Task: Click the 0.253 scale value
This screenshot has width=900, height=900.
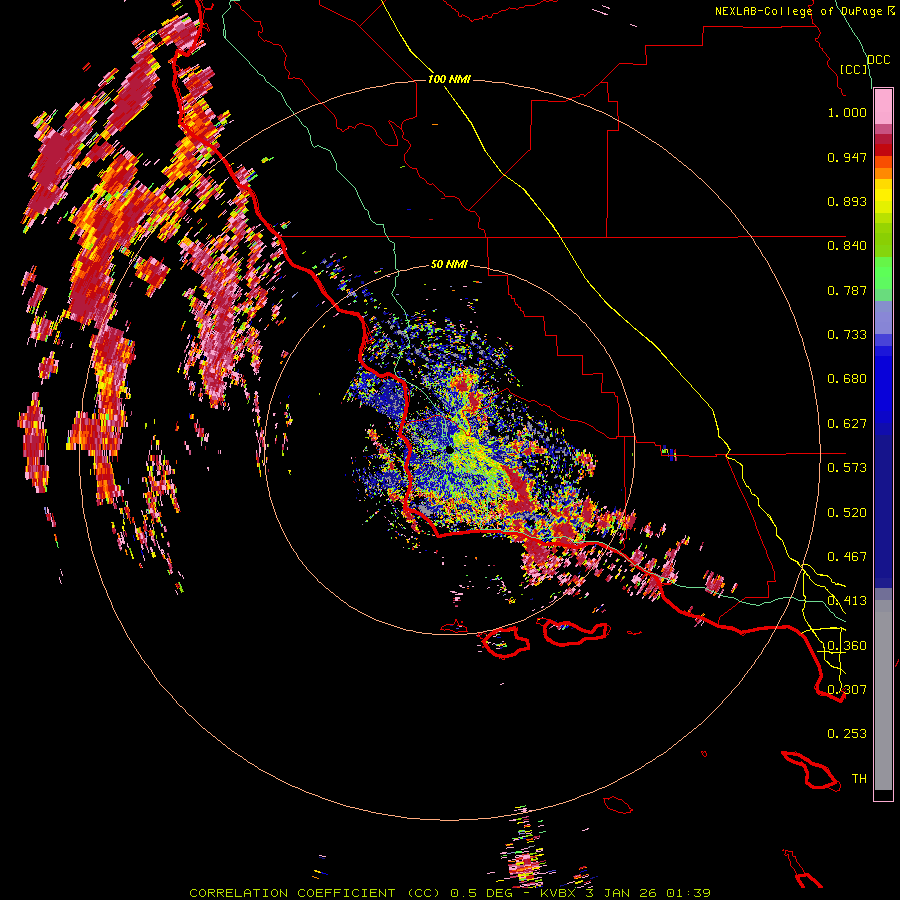Action: (847, 734)
